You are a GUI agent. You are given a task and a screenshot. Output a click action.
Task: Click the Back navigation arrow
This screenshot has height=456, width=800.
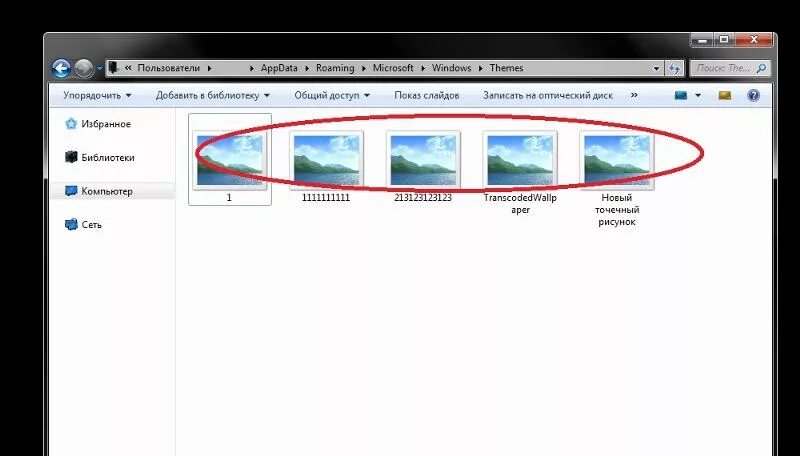[x=61, y=68]
